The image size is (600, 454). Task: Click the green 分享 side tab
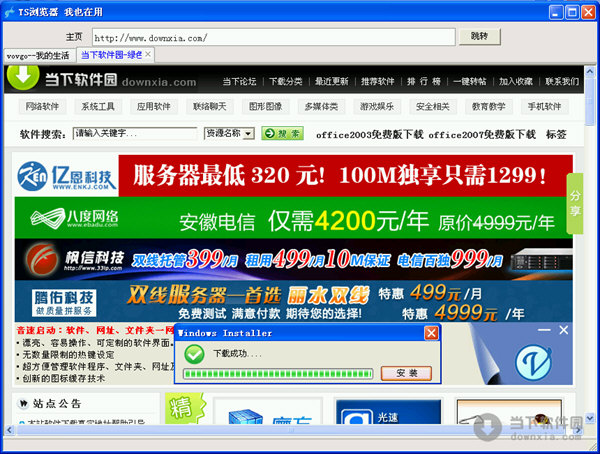575,203
